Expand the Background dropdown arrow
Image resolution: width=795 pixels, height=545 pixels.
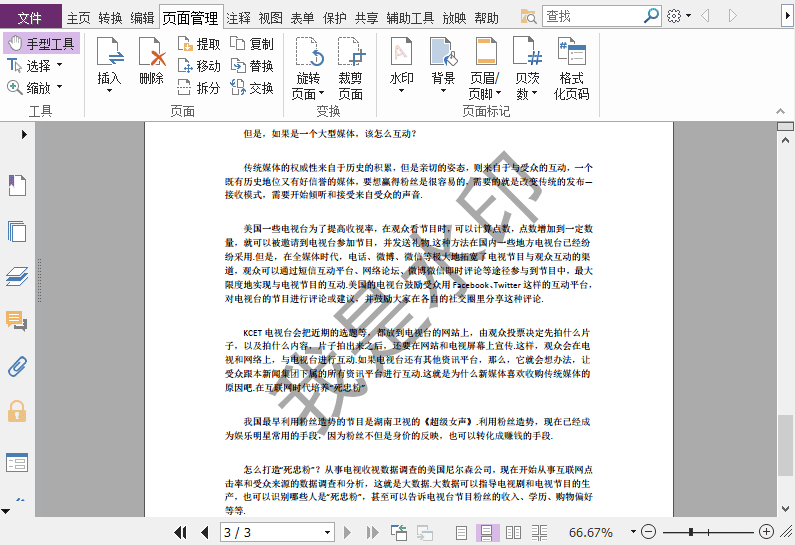[443, 91]
